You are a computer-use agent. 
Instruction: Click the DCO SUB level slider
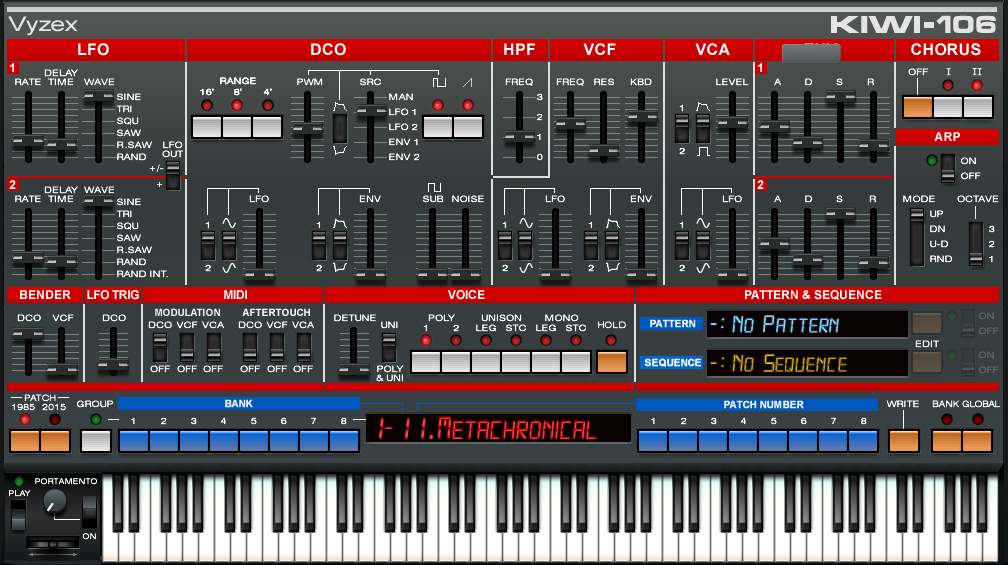[x=432, y=244]
